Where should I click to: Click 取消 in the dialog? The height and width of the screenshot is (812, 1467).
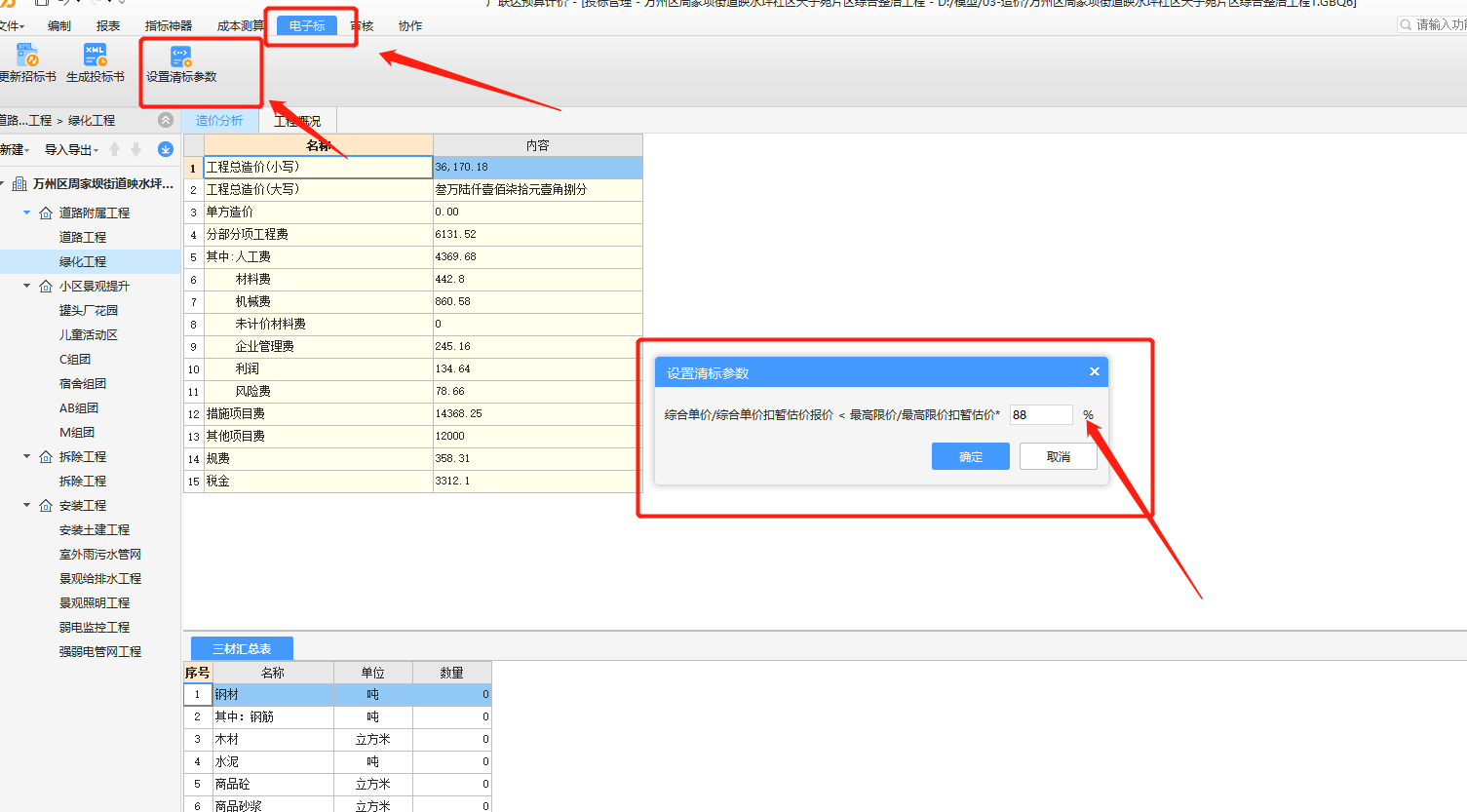pos(1059,456)
